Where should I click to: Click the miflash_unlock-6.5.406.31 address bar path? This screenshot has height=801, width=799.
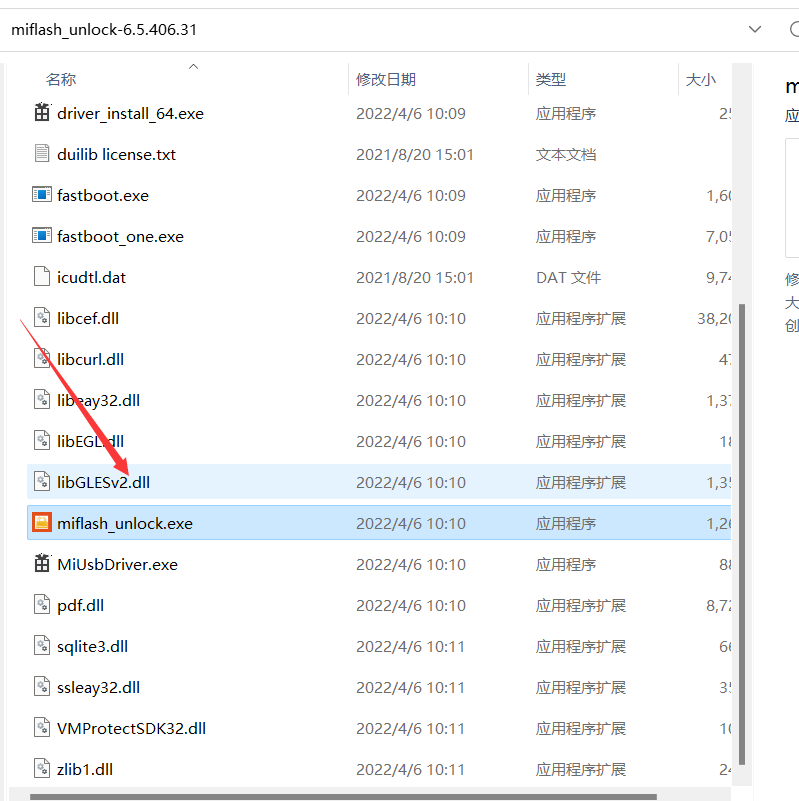point(104,30)
